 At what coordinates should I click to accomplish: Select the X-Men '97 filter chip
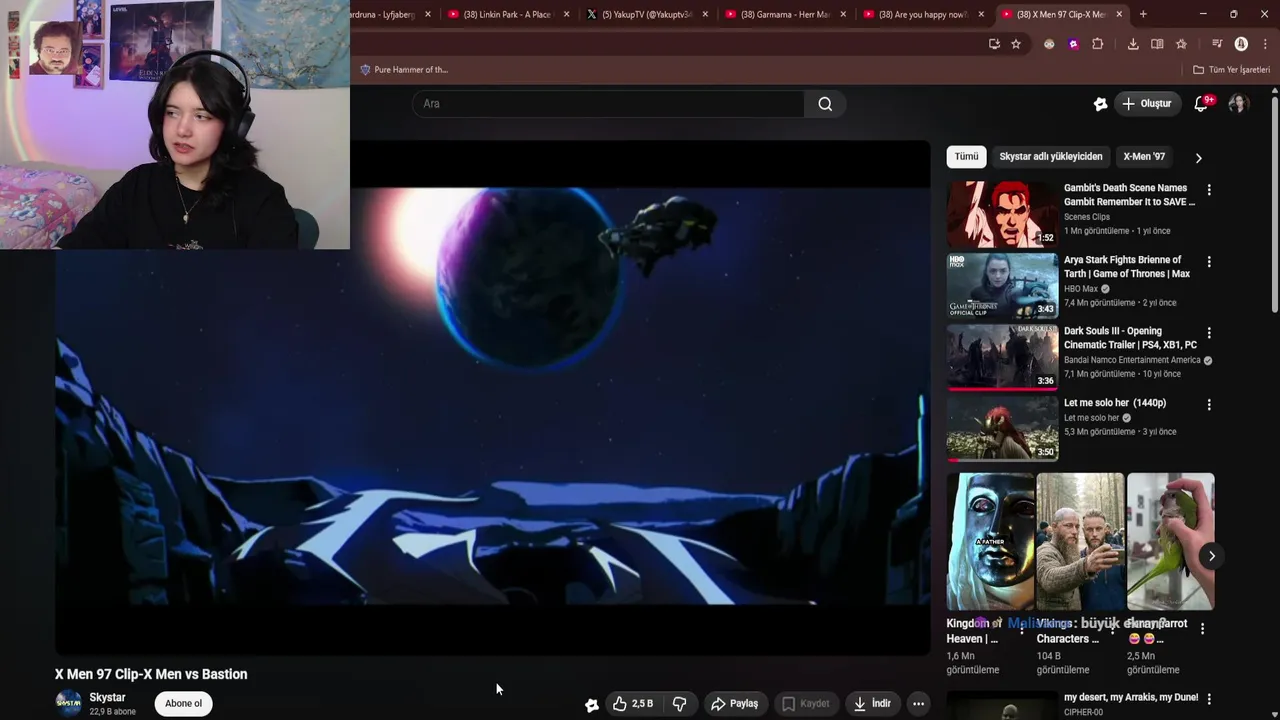pyautogui.click(x=1144, y=157)
